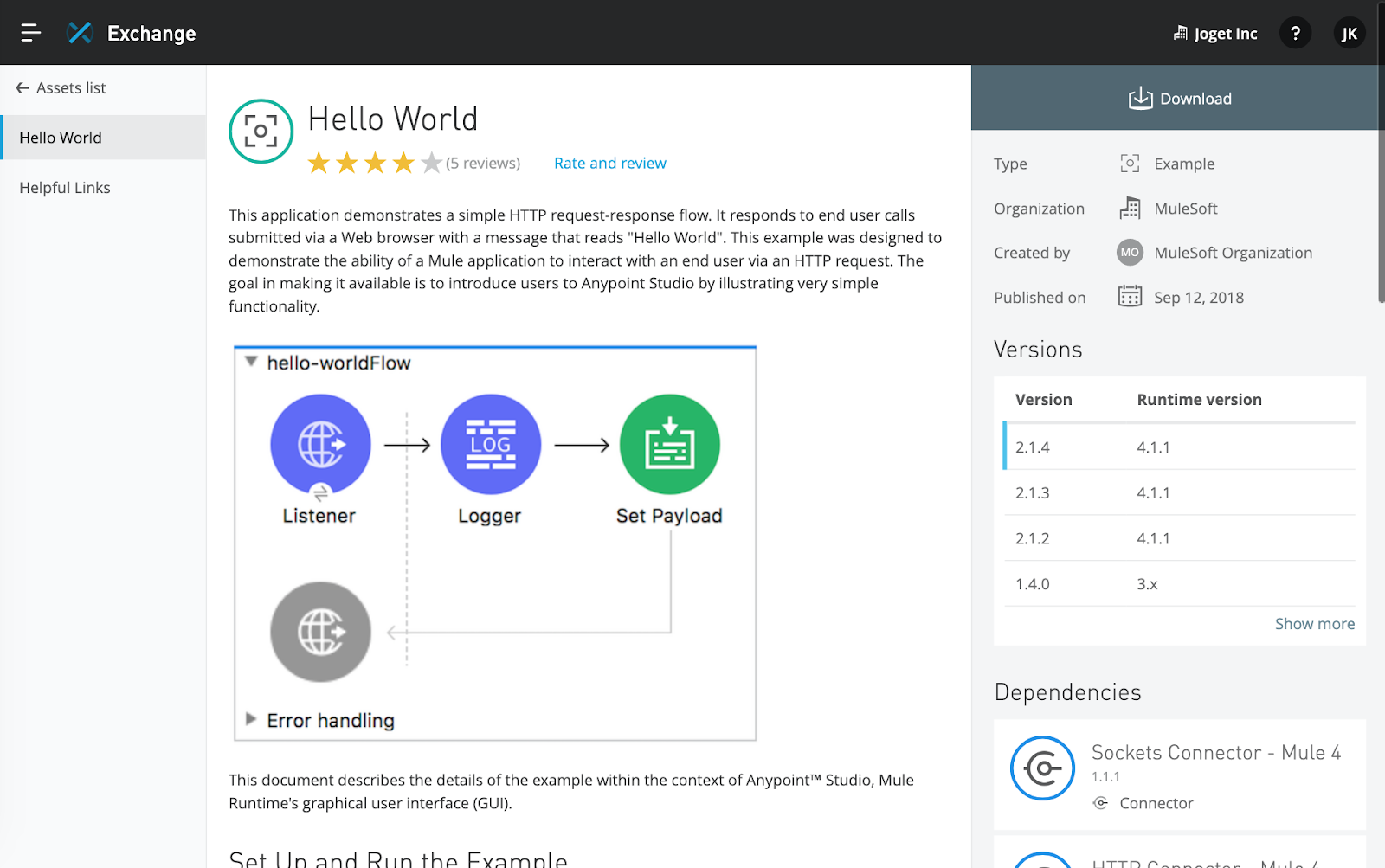Click the Exchange title

pos(151,34)
